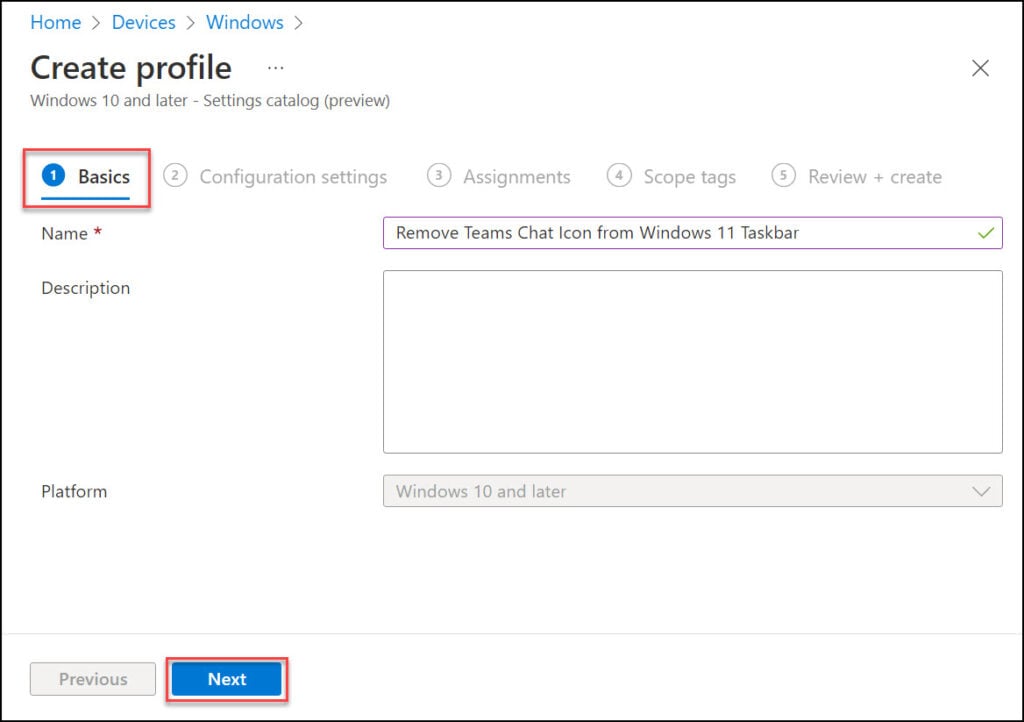Click inside the Description text area
1024x722 pixels.
pos(692,362)
